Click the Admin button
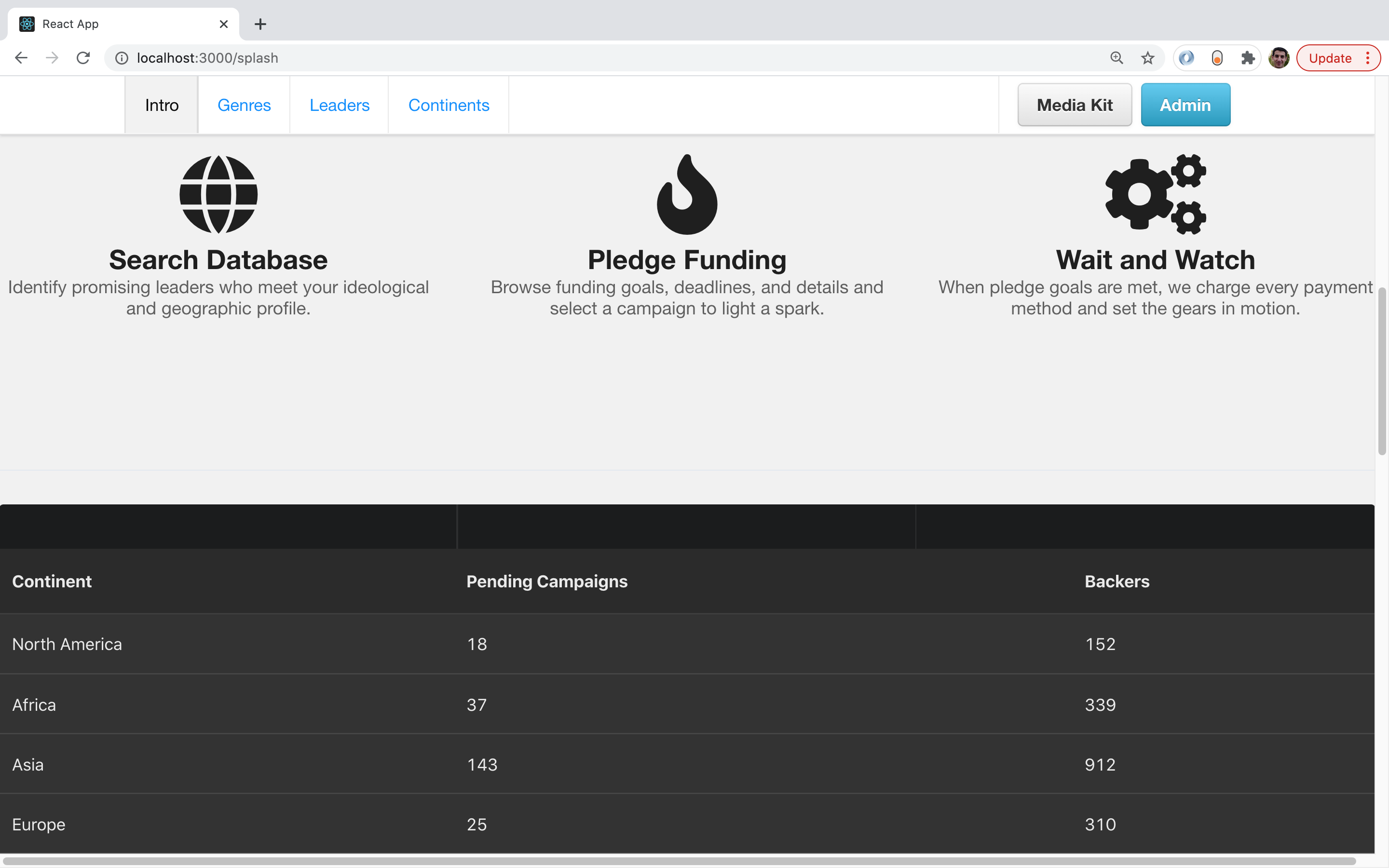1389x868 pixels. click(x=1185, y=105)
